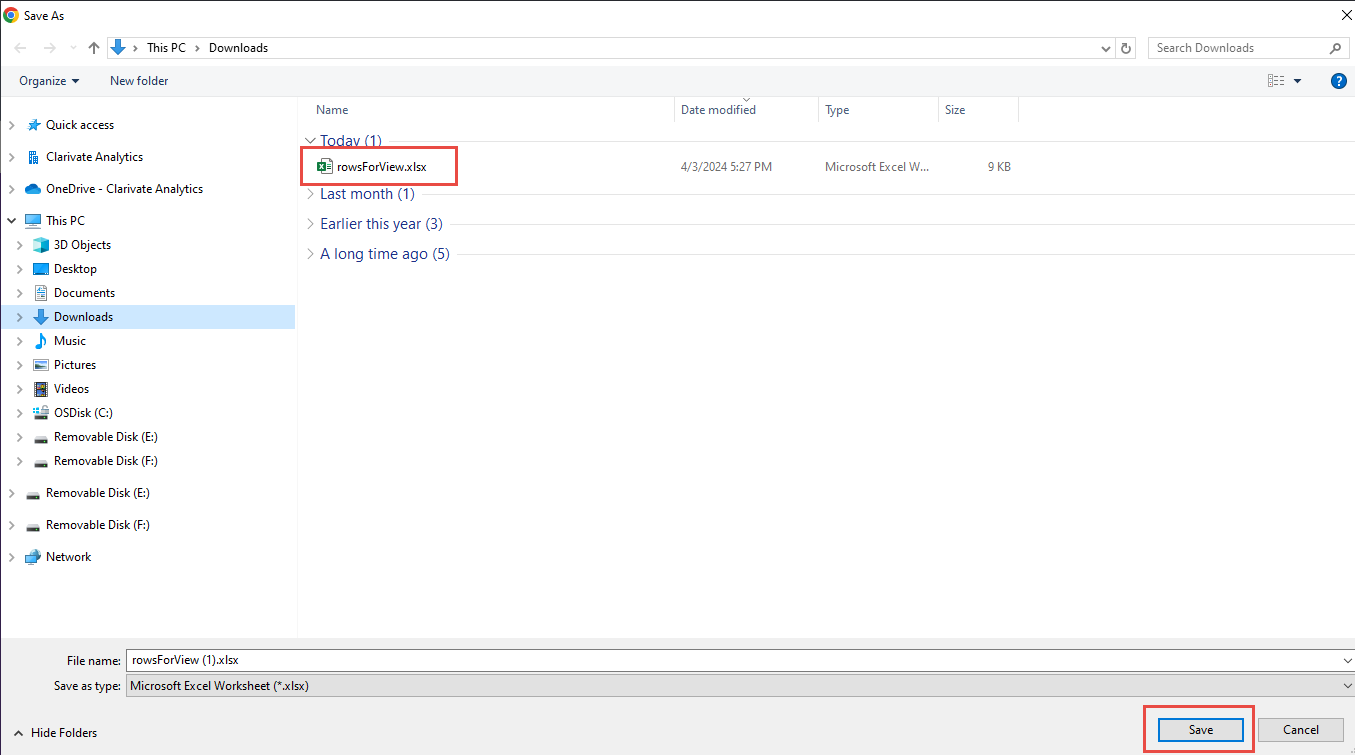Click the Cancel button

(x=1301, y=730)
